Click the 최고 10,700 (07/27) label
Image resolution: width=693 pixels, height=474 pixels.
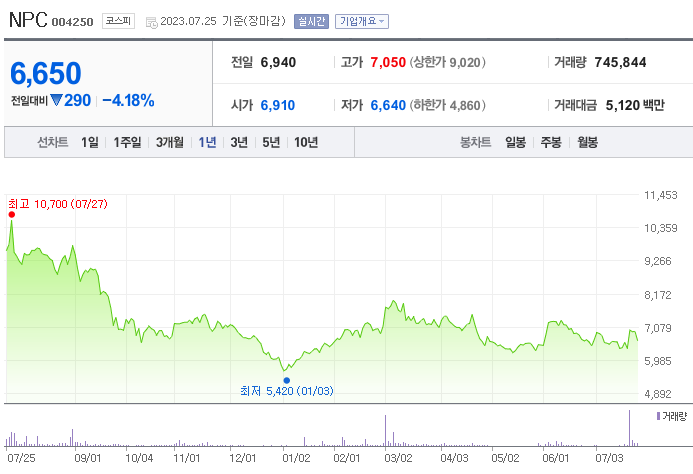pos(58,204)
